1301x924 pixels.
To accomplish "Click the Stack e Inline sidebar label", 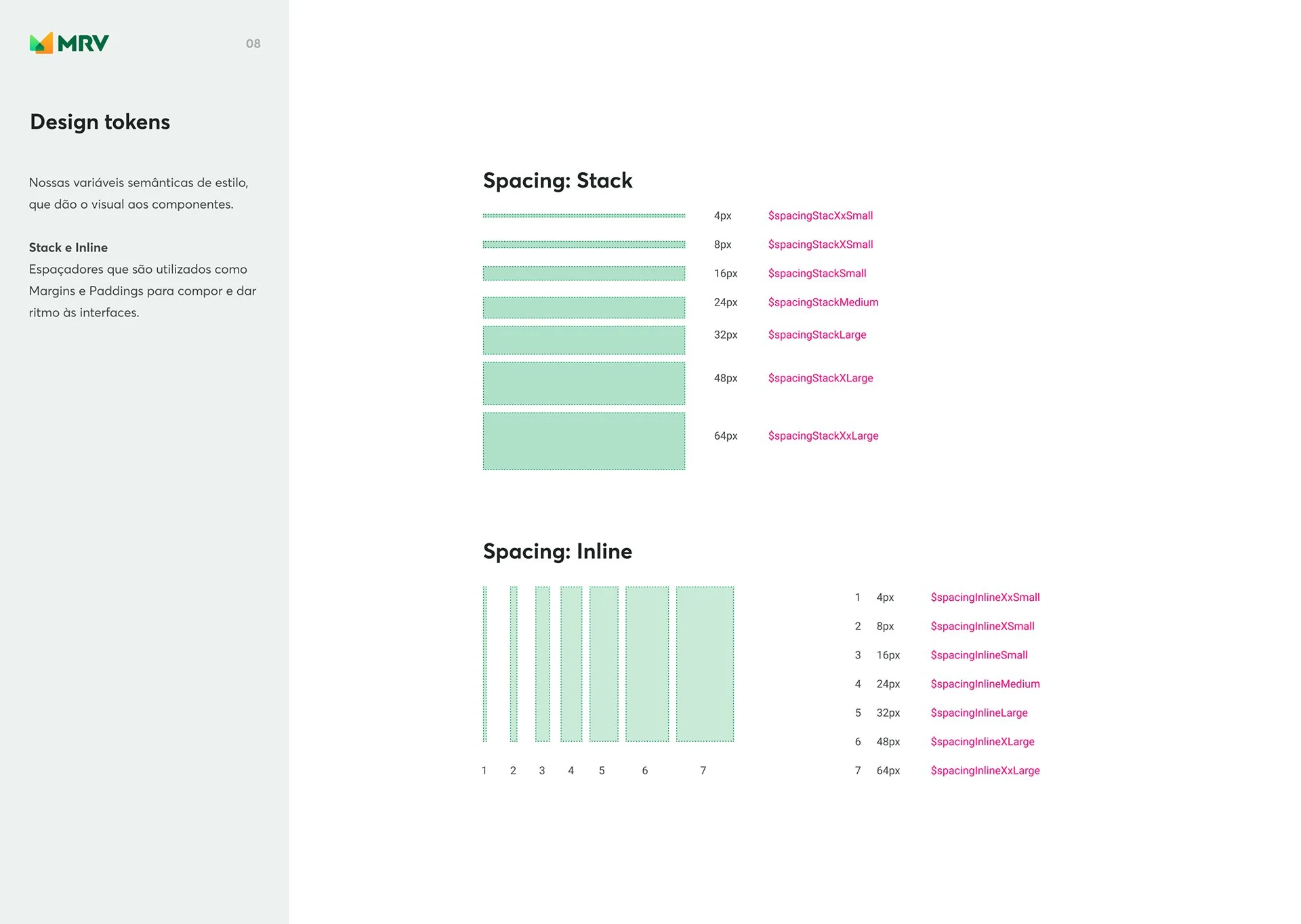I will (x=68, y=247).
